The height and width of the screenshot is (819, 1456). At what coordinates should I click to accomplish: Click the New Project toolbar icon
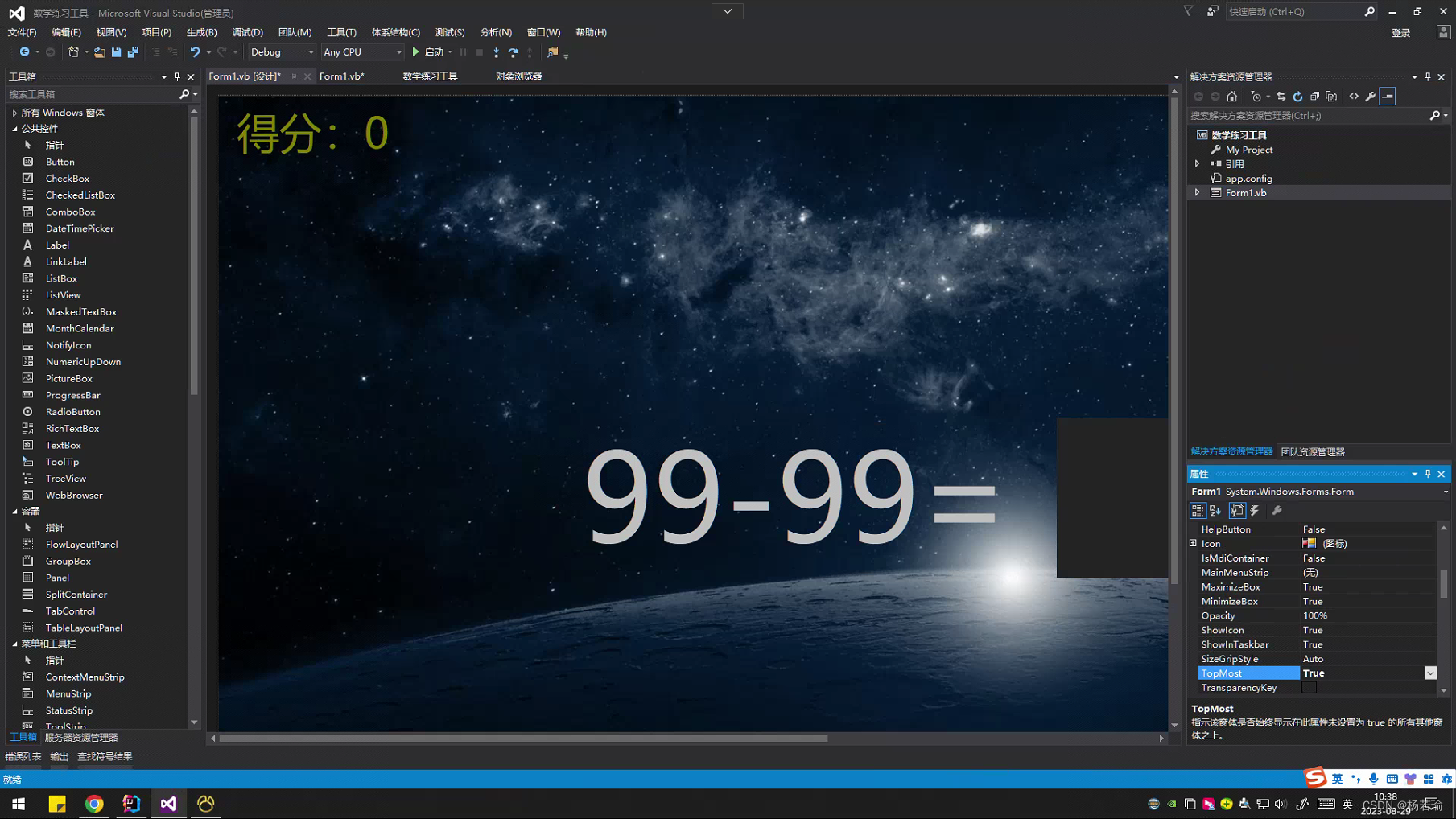coord(73,52)
